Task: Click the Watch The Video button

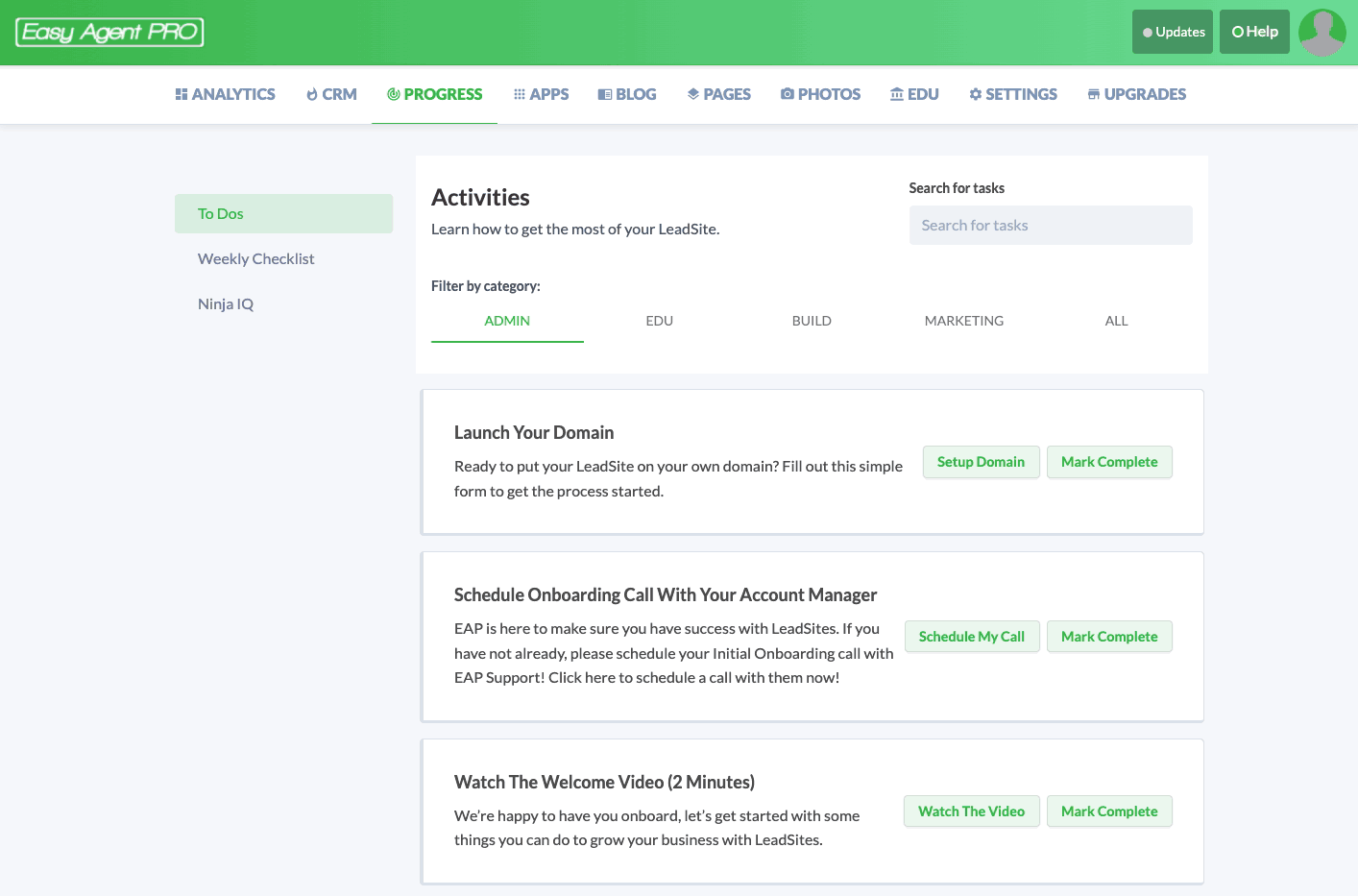Action: click(971, 811)
